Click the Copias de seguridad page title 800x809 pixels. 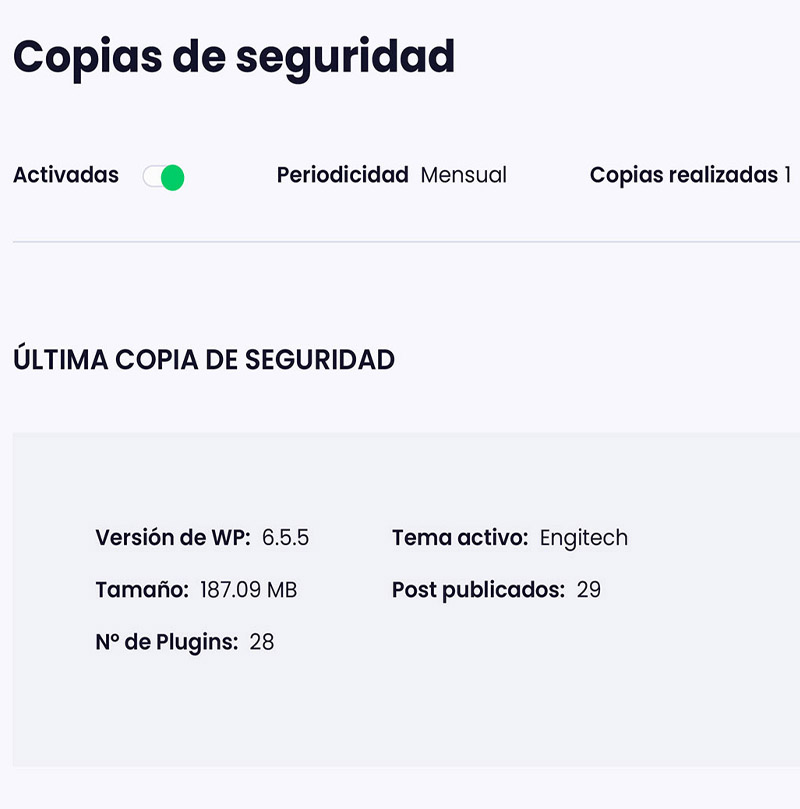pyautogui.click(x=234, y=57)
